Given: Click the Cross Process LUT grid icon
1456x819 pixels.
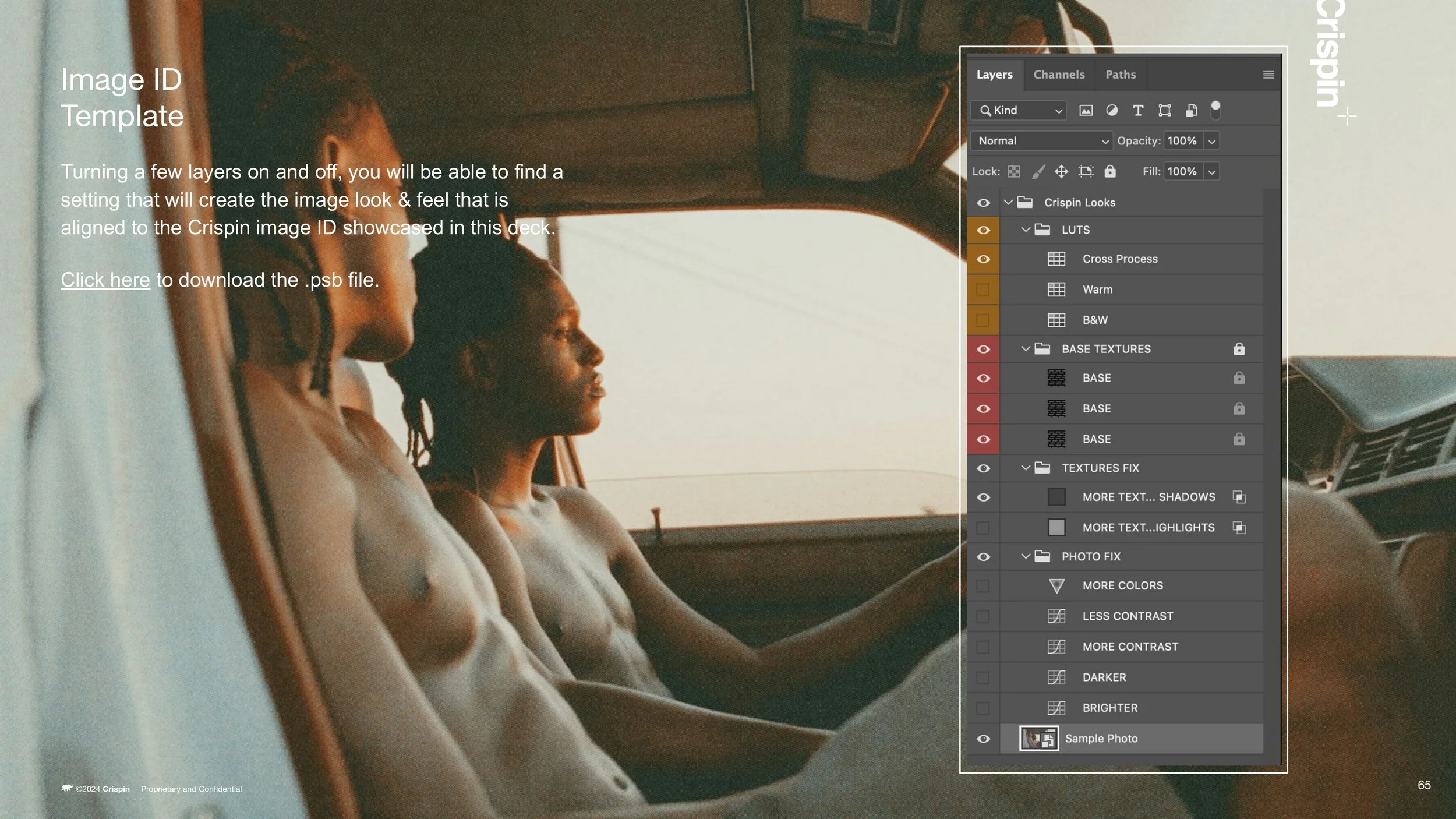Looking at the screenshot, I should (x=1056, y=259).
